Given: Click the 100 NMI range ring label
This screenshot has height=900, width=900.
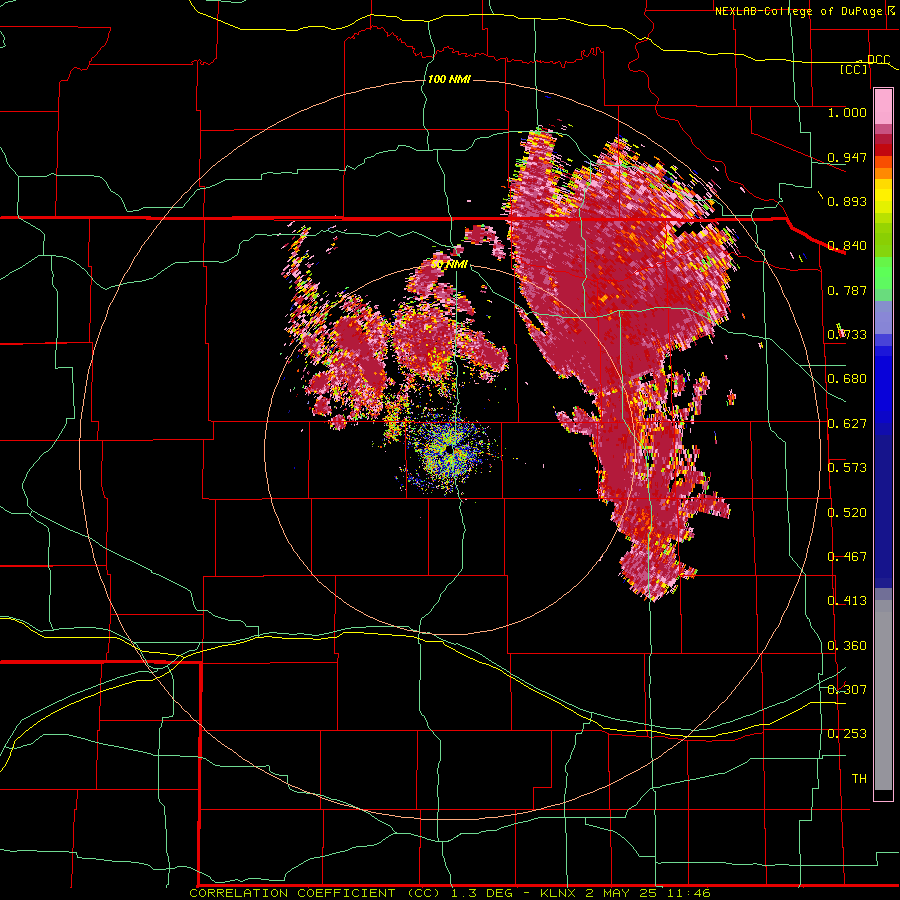Looking at the screenshot, I should [x=449, y=79].
